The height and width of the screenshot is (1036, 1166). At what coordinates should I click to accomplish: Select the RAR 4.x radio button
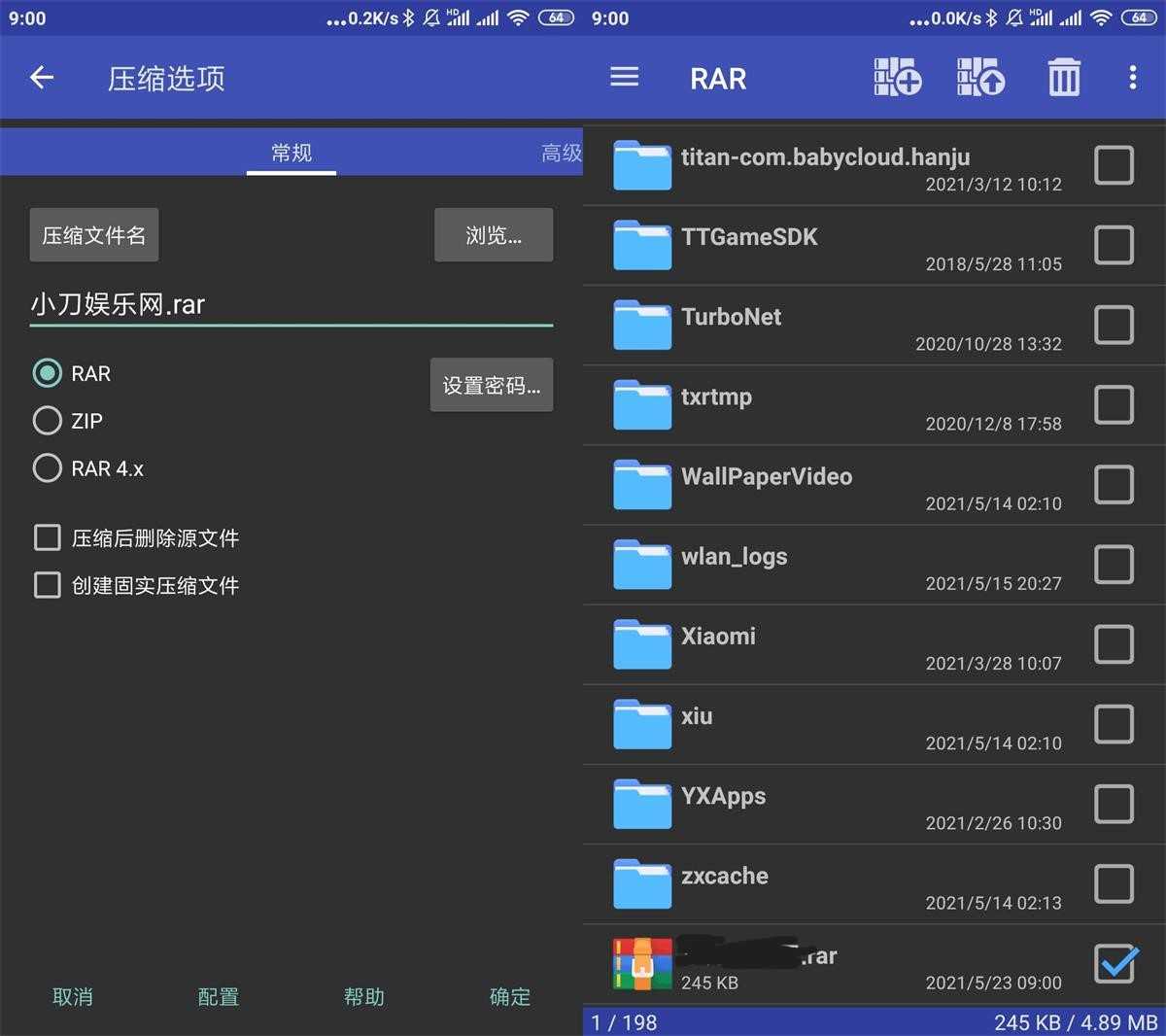click(47, 468)
